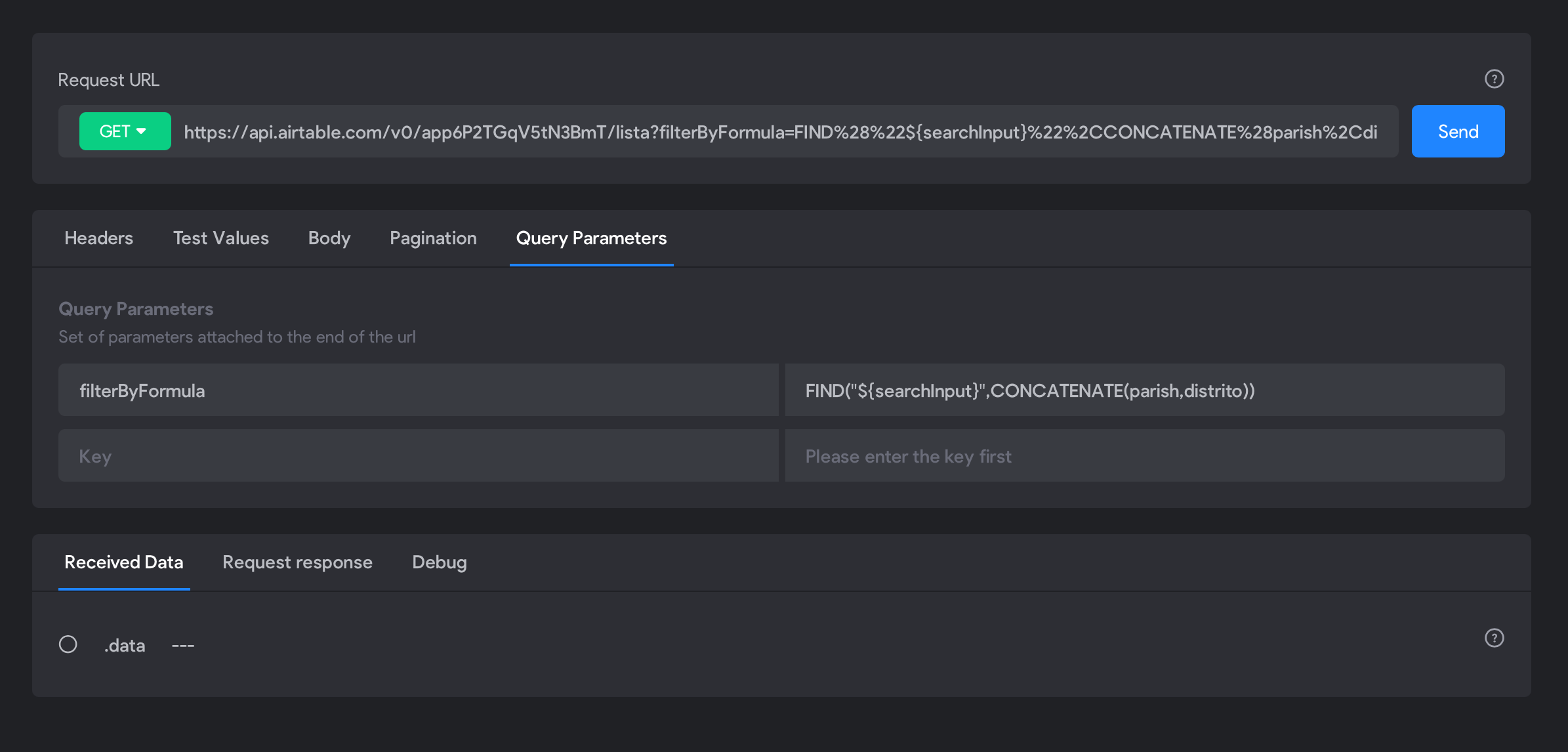
Task: Edit the FIND formula value field
Action: tap(1145, 390)
